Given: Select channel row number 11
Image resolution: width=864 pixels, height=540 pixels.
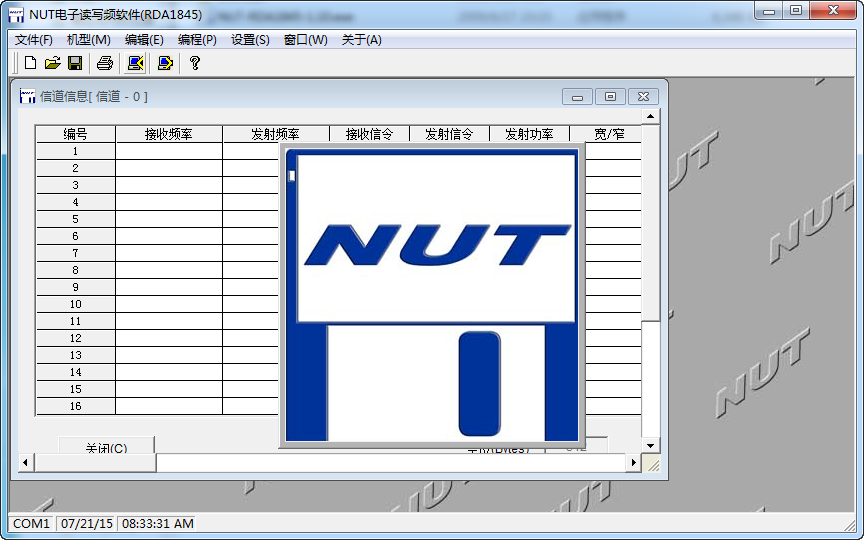Looking at the screenshot, I should (75, 321).
